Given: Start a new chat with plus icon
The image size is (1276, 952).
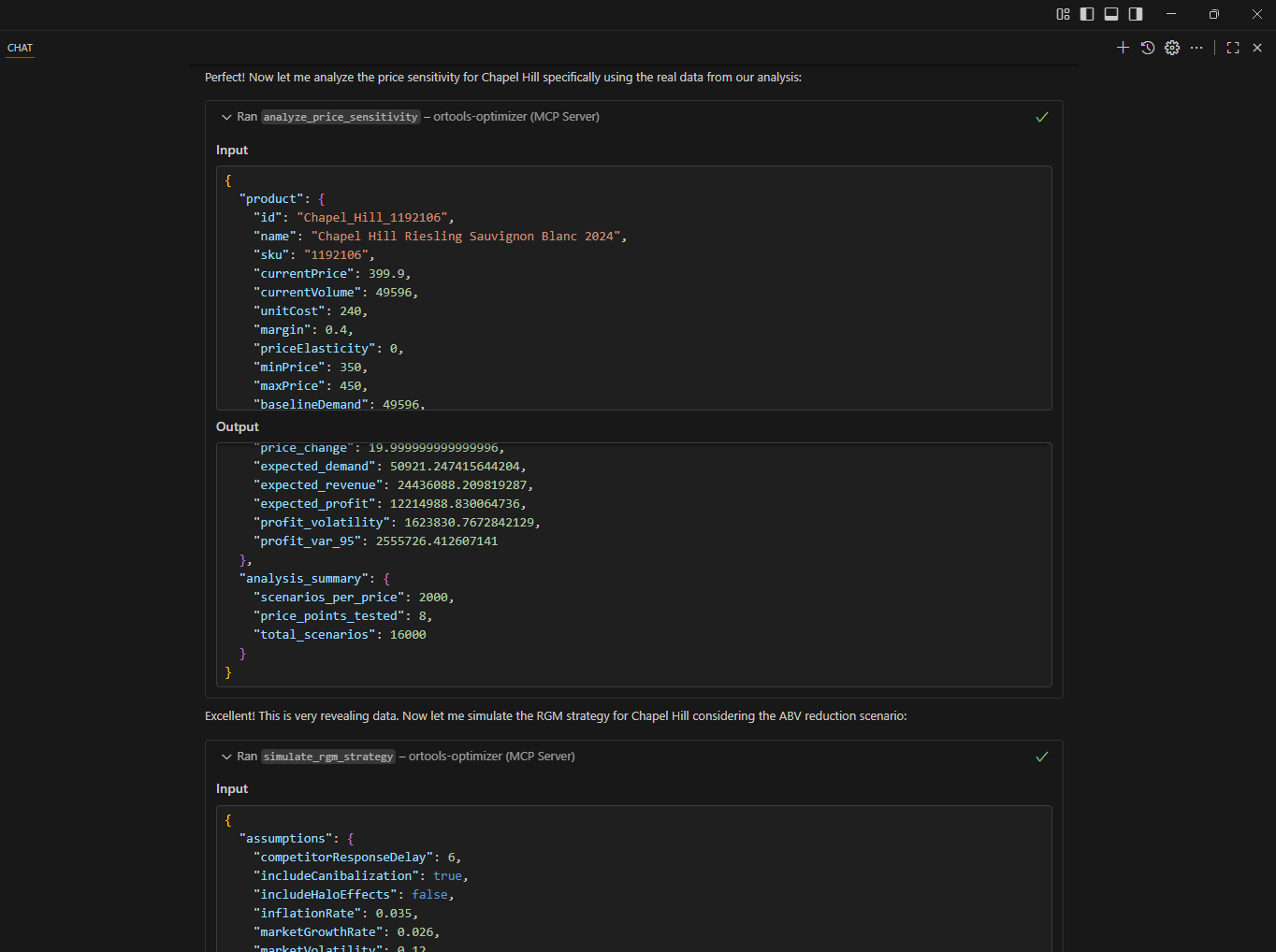Looking at the screenshot, I should point(1123,48).
